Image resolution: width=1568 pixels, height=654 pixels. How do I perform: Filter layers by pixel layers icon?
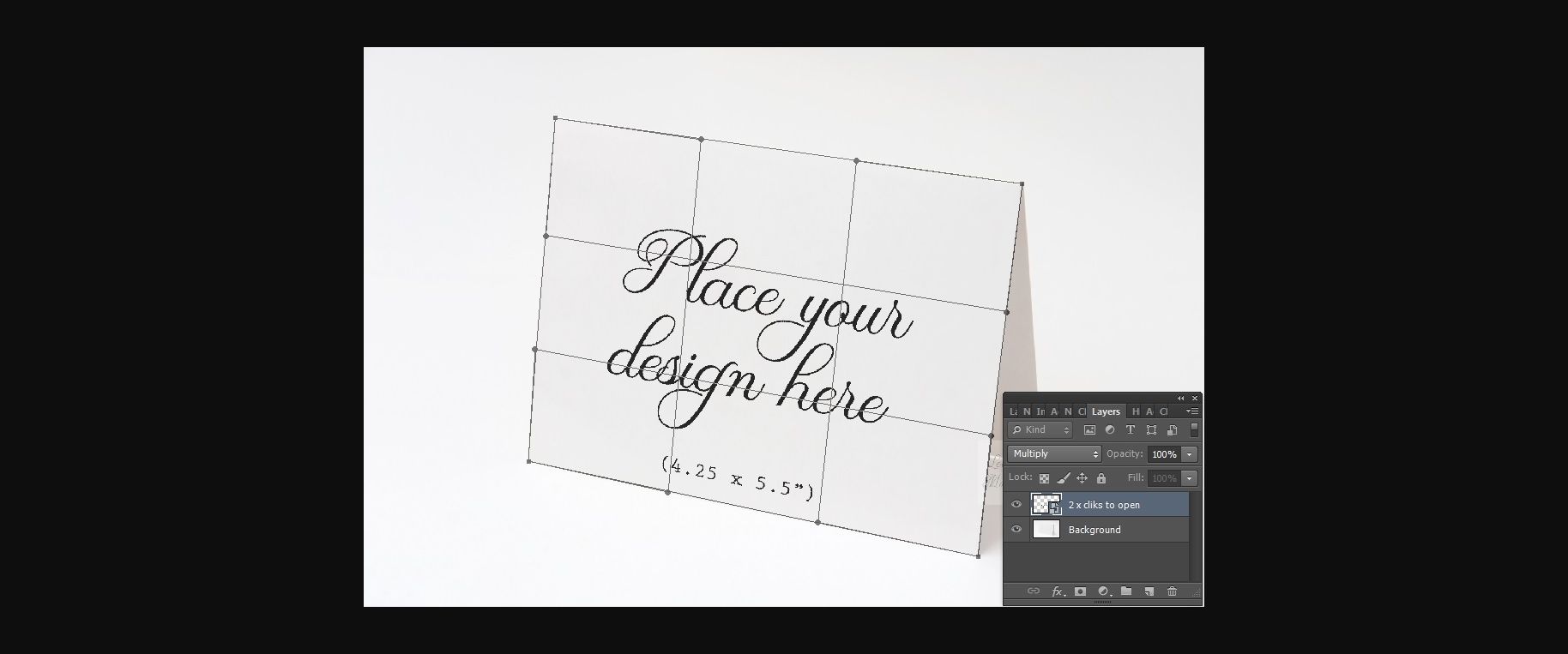click(x=1089, y=430)
